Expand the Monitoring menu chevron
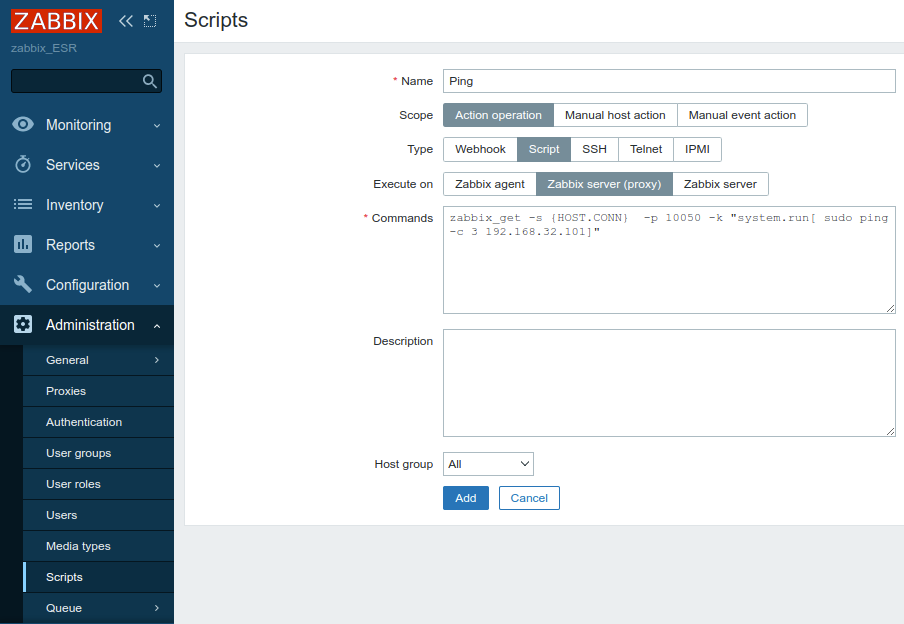The image size is (904, 624). coord(157,125)
